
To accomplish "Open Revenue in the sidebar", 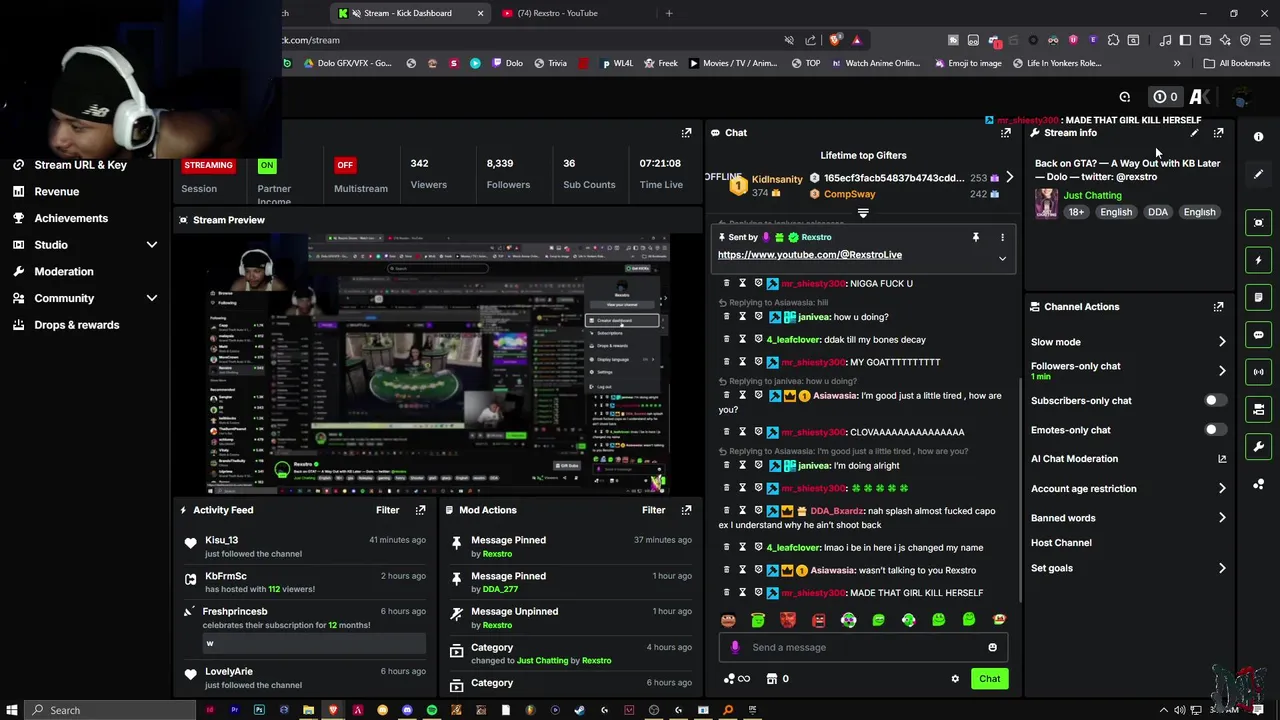I will click(56, 191).
